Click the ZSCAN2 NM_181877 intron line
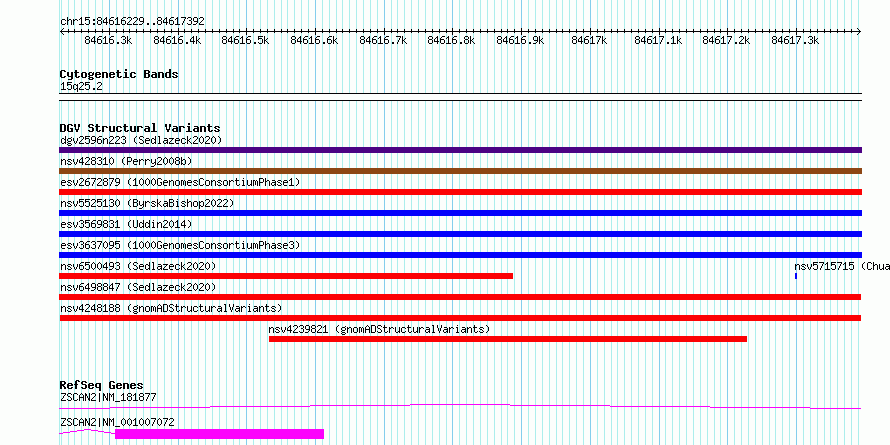Viewport: 890px width, 445px height. tap(460, 406)
